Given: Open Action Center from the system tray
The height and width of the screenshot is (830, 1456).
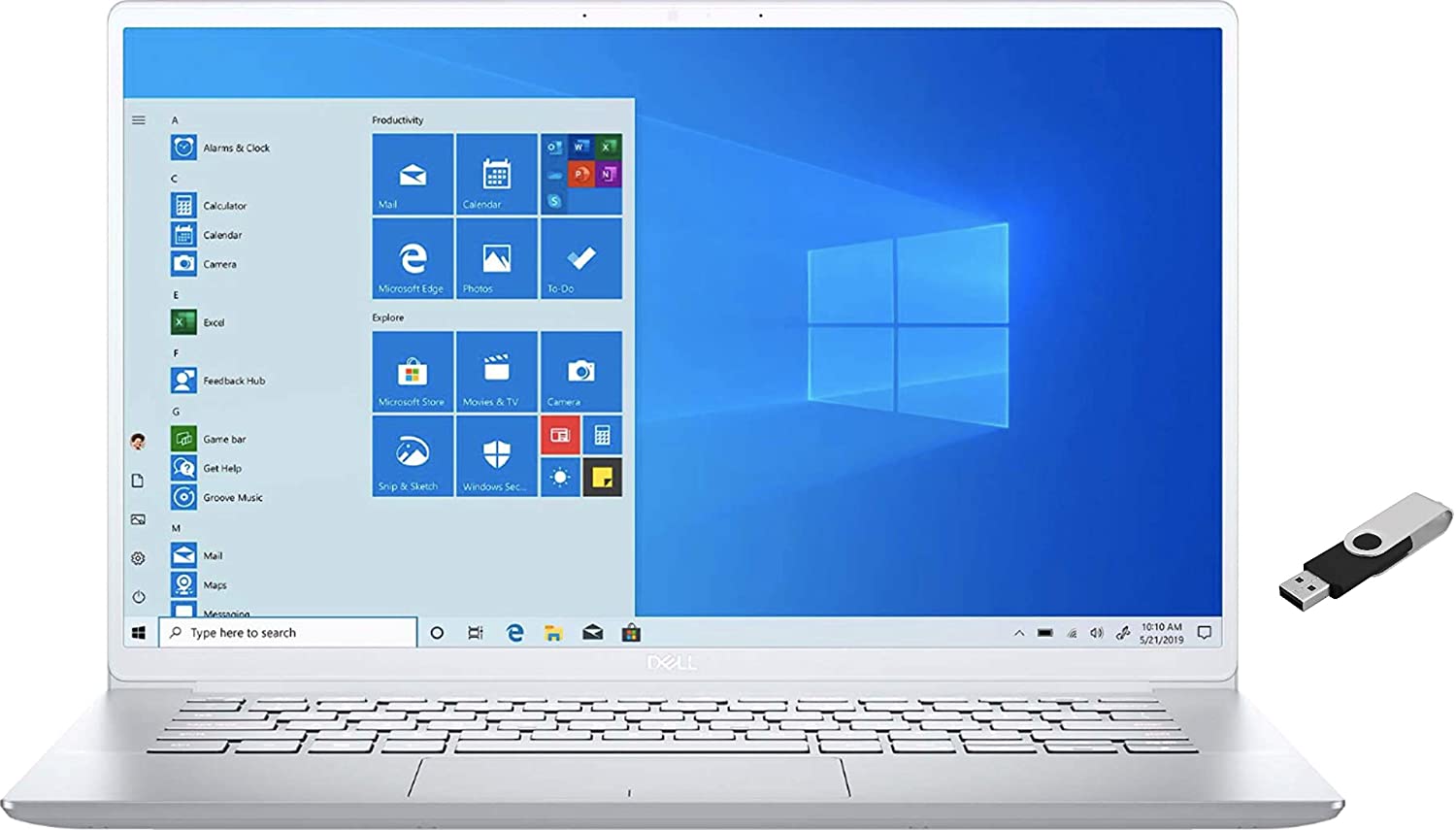Looking at the screenshot, I should [1204, 632].
